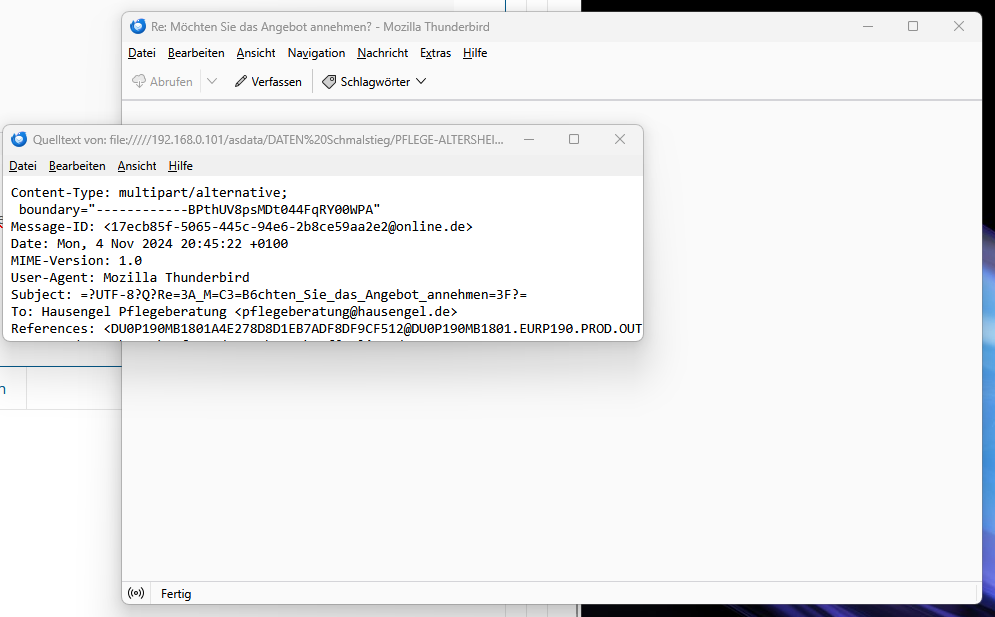Image resolution: width=995 pixels, height=617 pixels.
Task: Open Nachricht menu in Thunderbird window
Action: point(383,53)
